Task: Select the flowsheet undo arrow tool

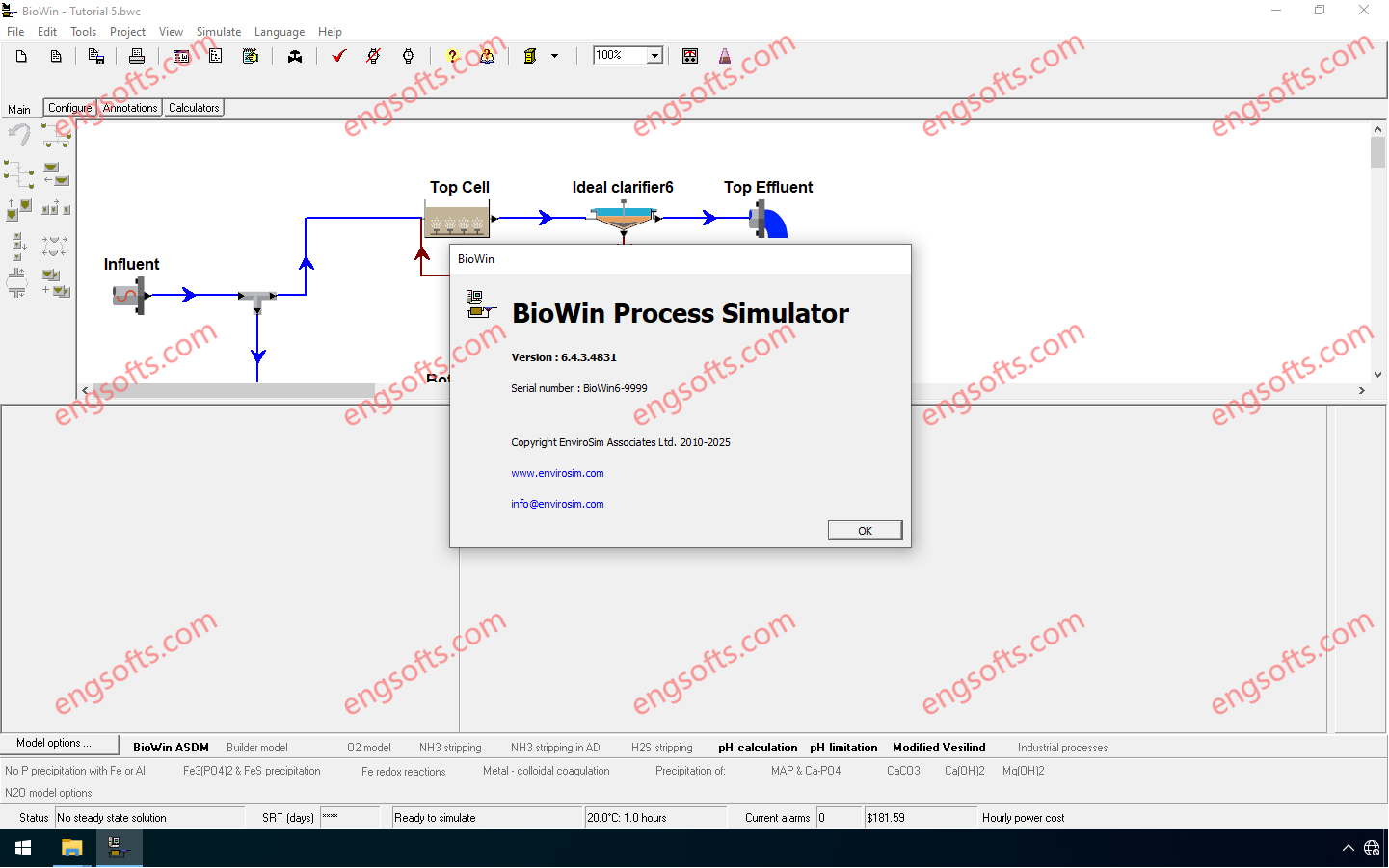Action: coord(17,135)
